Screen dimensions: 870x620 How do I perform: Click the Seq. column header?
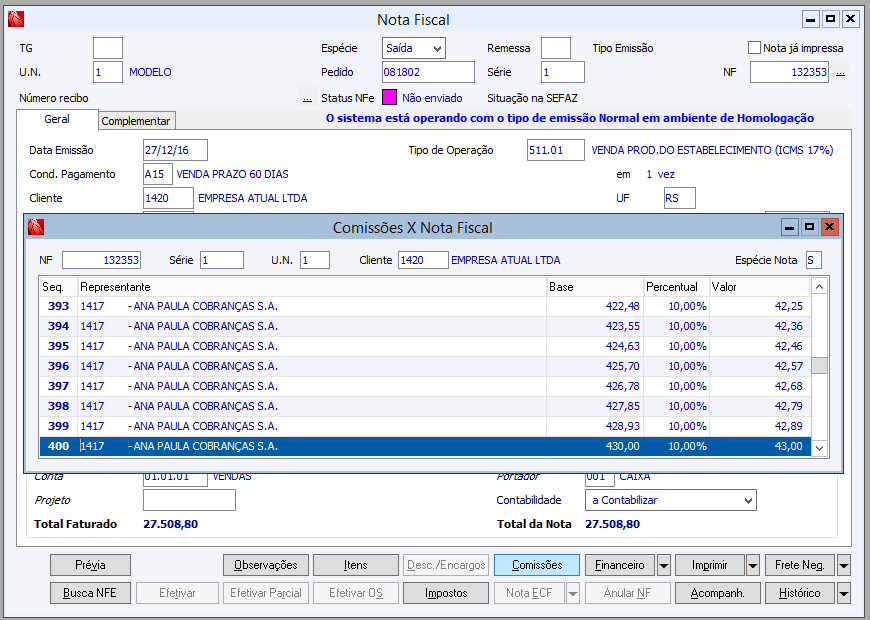58,287
